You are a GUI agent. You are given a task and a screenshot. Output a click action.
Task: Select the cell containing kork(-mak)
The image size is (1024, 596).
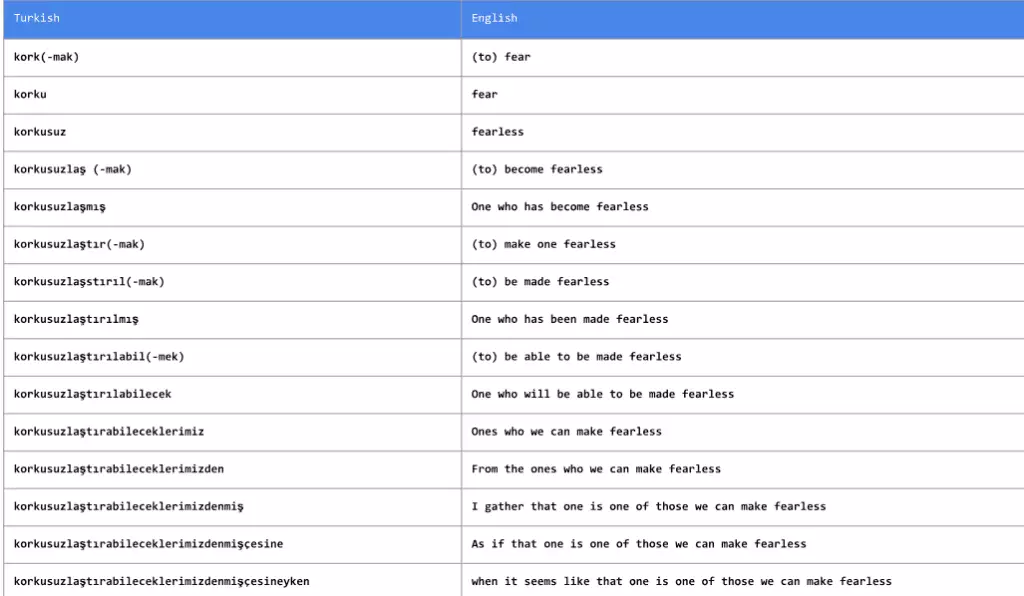232,57
